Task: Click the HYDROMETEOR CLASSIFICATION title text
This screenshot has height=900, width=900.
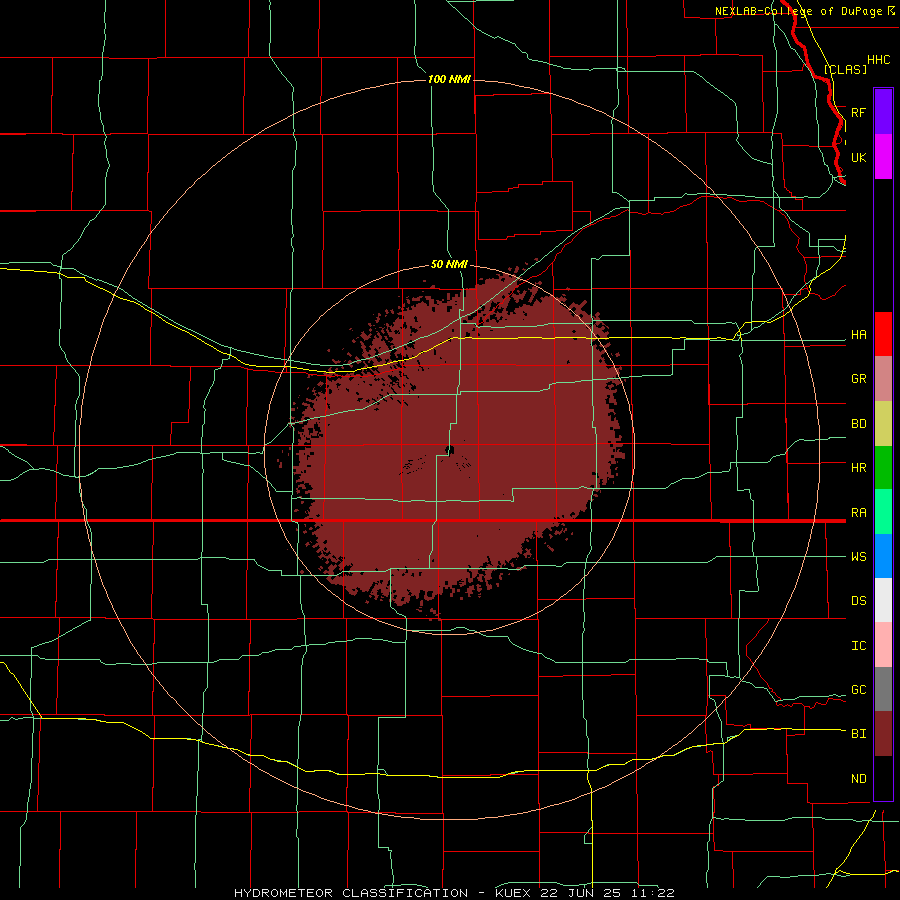Action: pyautogui.click(x=351, y=893)
